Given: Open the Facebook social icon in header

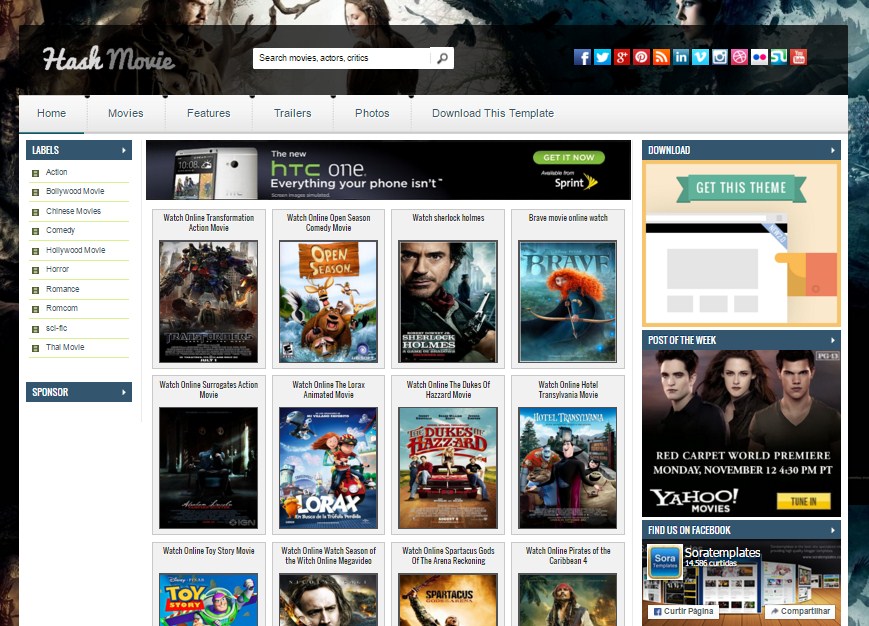Looking at the screenshot, I should pyautogui.click(x=582, y=57).
